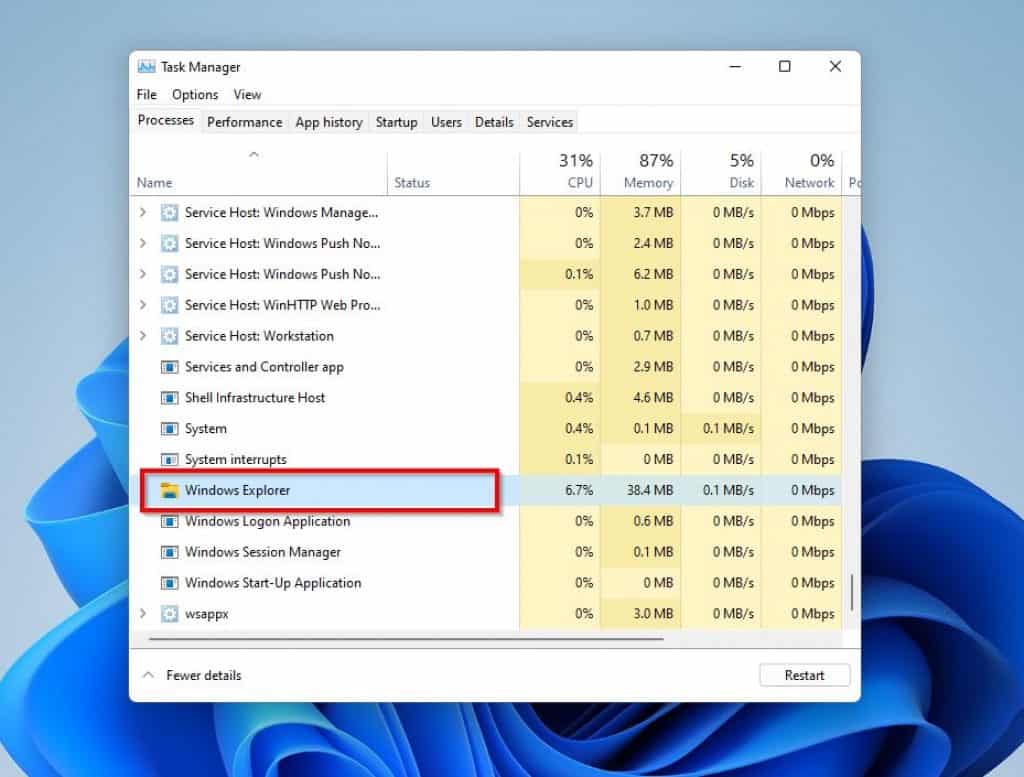This screenshot has height=777, width=1024.
Task: Click the vertical scrollbar thumb
Action: pyautogui.click(x=852, y=593)
